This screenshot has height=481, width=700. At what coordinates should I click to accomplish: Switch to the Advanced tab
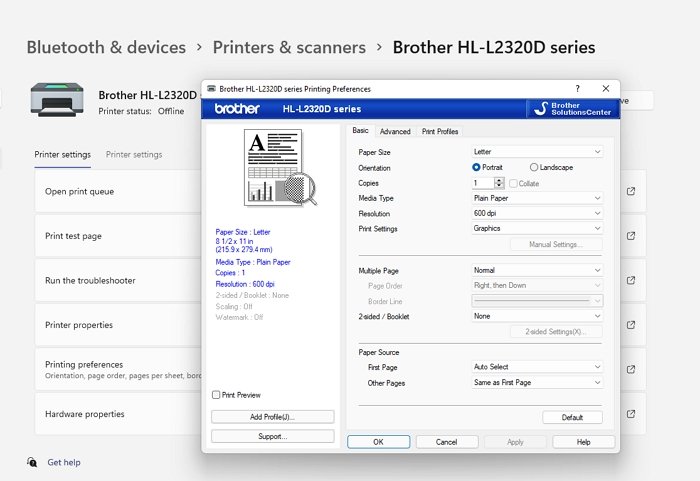click(395, 131)
